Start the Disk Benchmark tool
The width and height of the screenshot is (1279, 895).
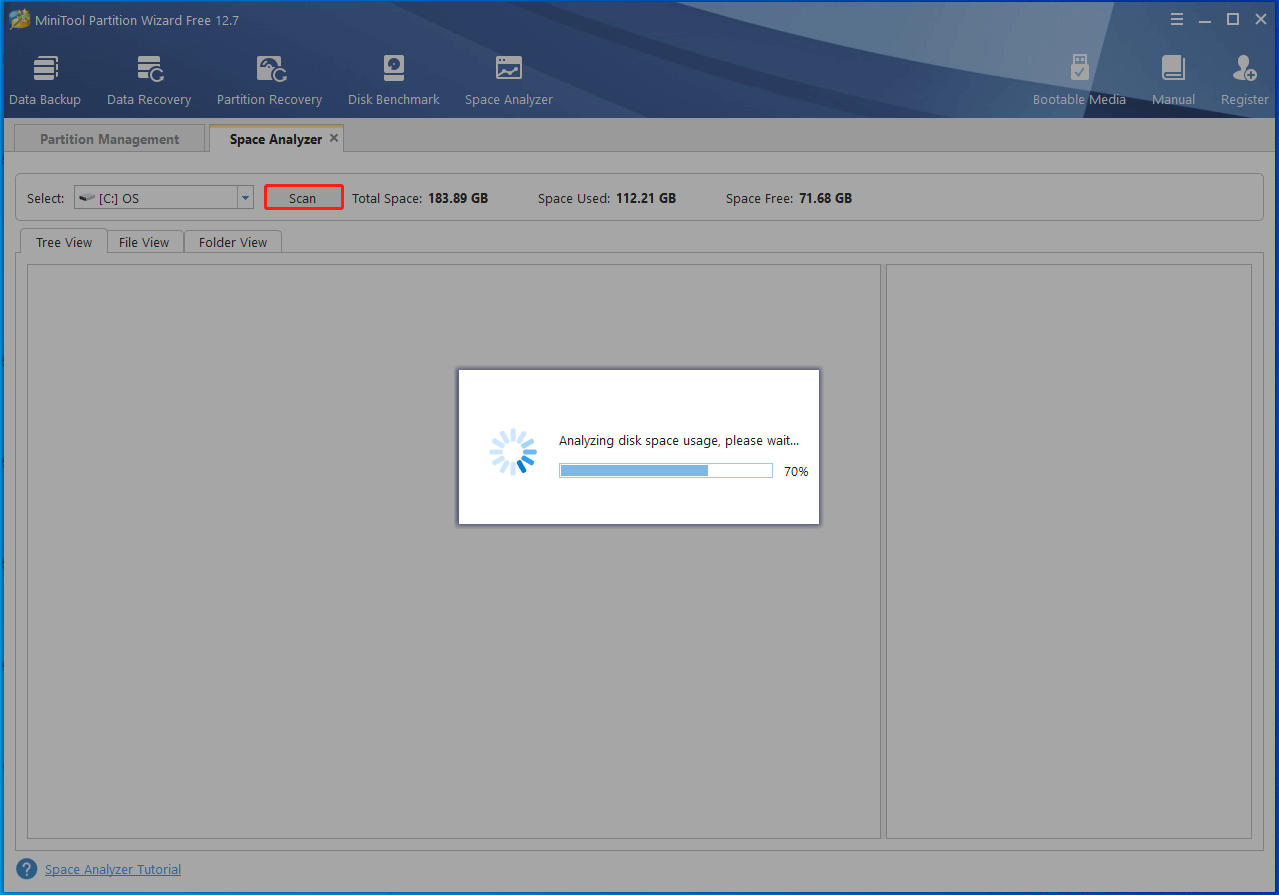pyautogui.click(x=394, y=80)
